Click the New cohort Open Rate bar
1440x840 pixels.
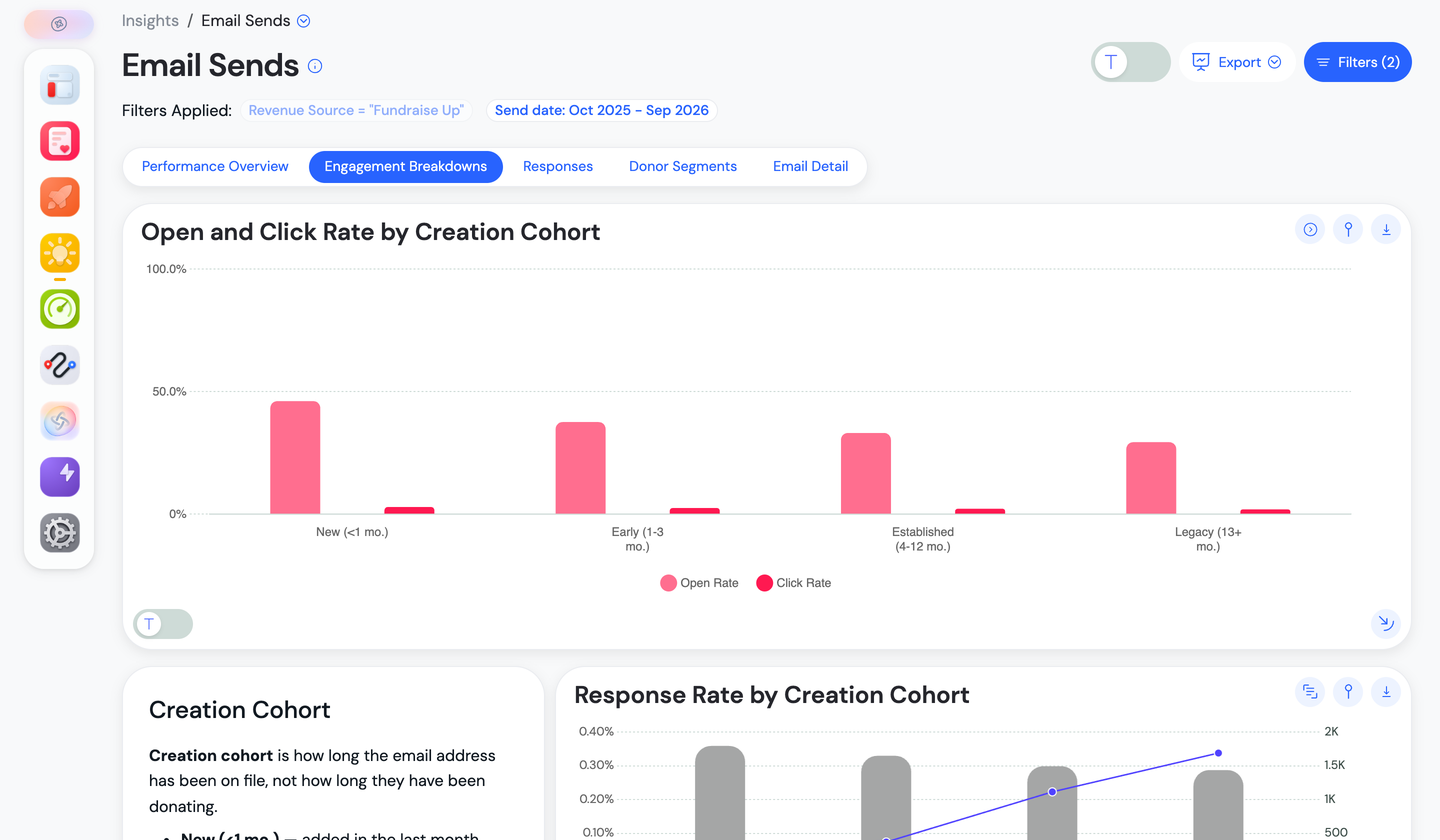click(x=295, y=458)
